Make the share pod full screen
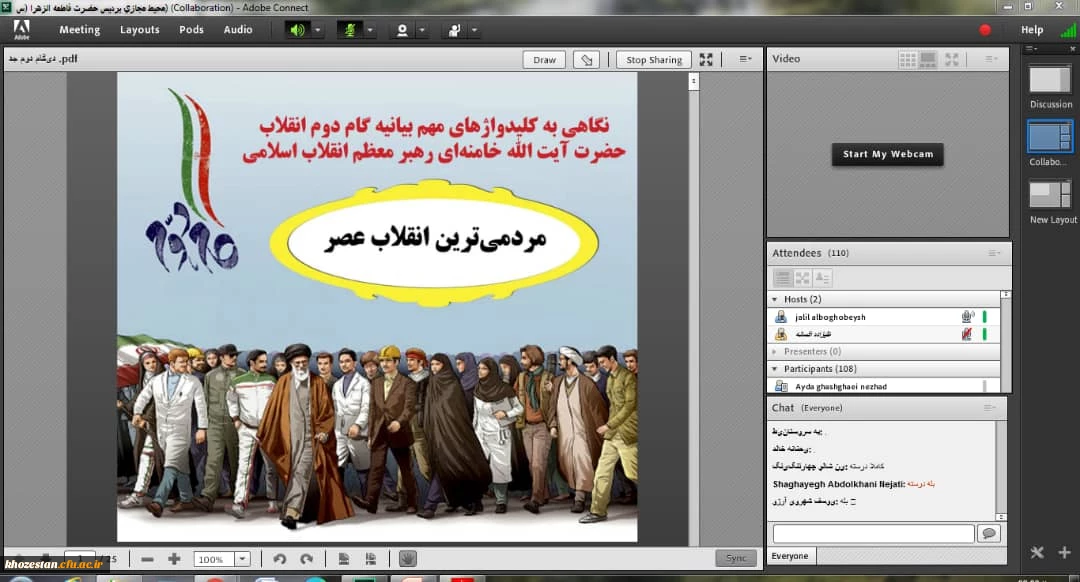Viewport: 1080px width, 582px height. 706,60
